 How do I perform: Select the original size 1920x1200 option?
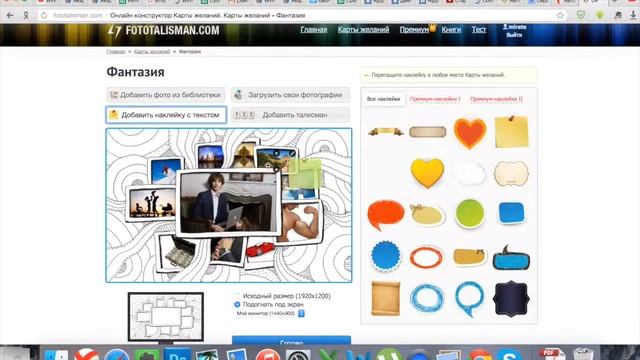point(237,296)
